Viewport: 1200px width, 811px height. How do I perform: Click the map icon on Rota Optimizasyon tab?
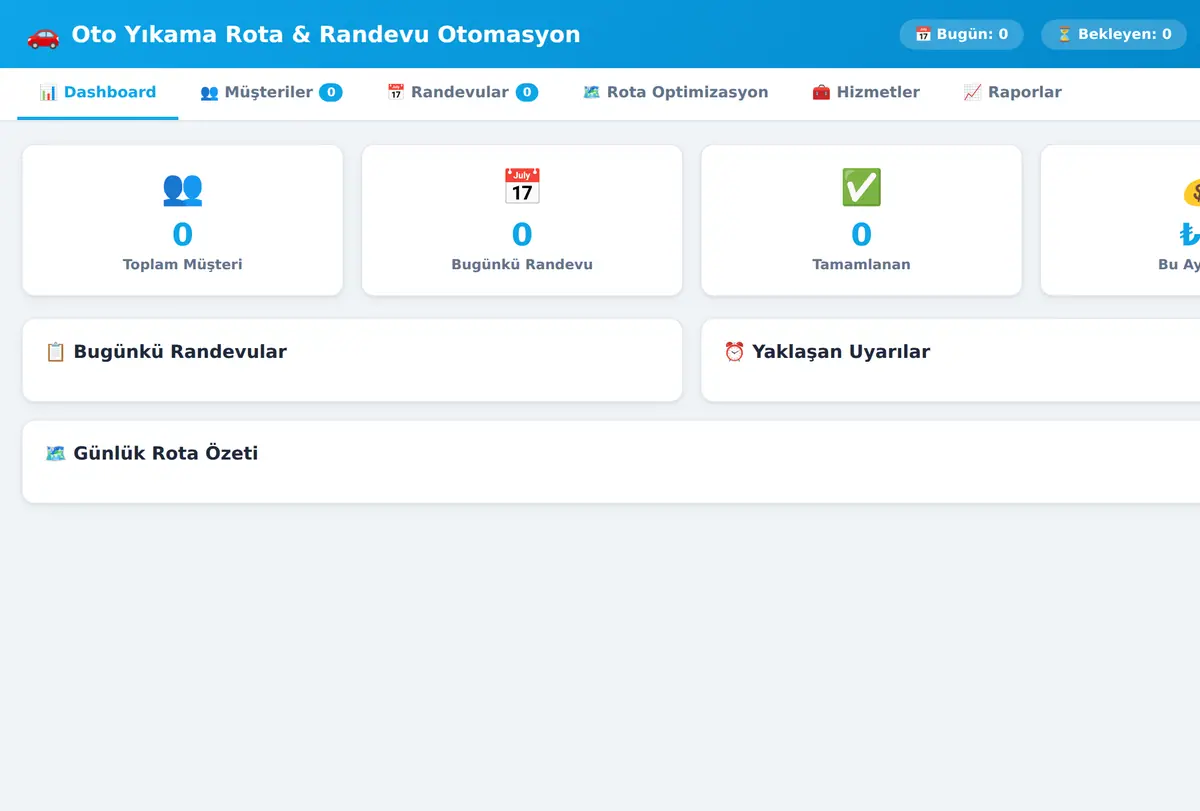(x=591, y=92)
